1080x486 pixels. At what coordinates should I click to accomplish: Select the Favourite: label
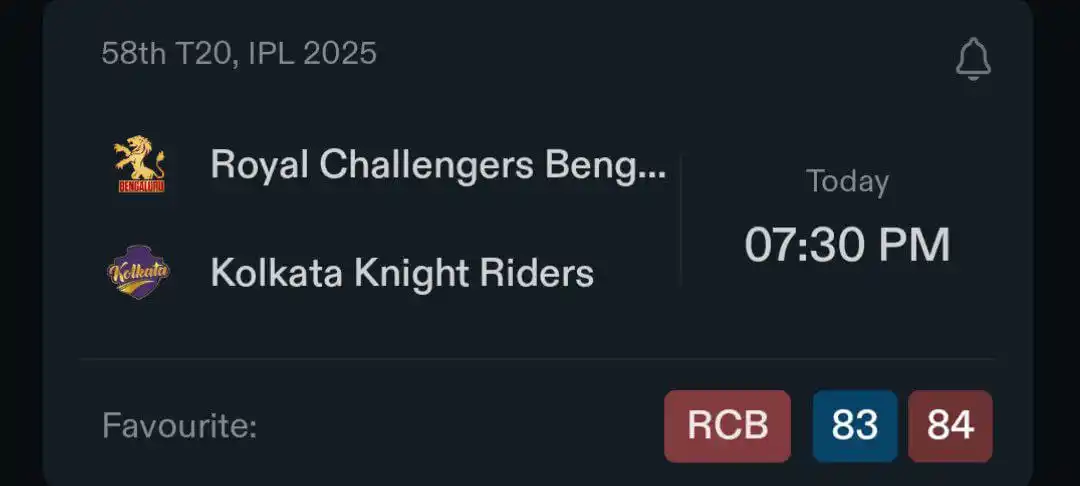coord(179,426)
